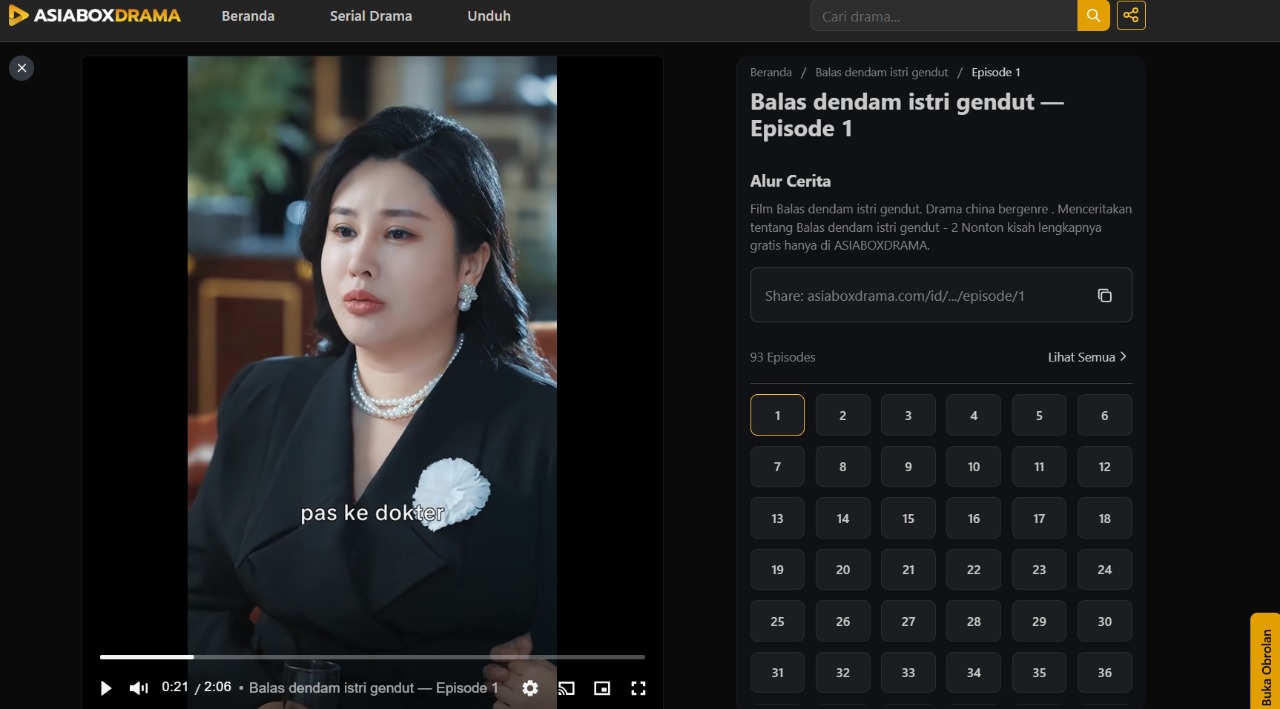Viewport: 1280px width, 709px height.
Task: Select episode 1 button
Action: pyautogui.click(x=777, y=415)
